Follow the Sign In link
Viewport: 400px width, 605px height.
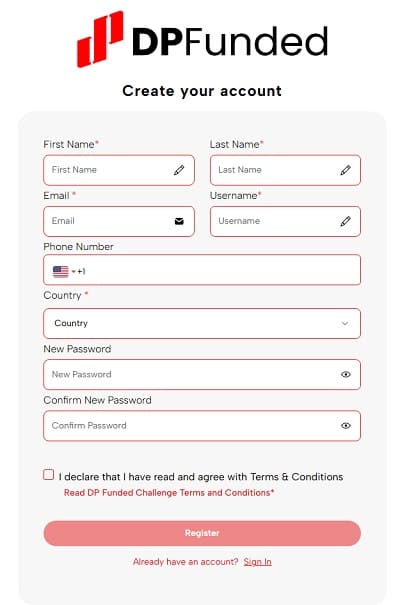258,562
